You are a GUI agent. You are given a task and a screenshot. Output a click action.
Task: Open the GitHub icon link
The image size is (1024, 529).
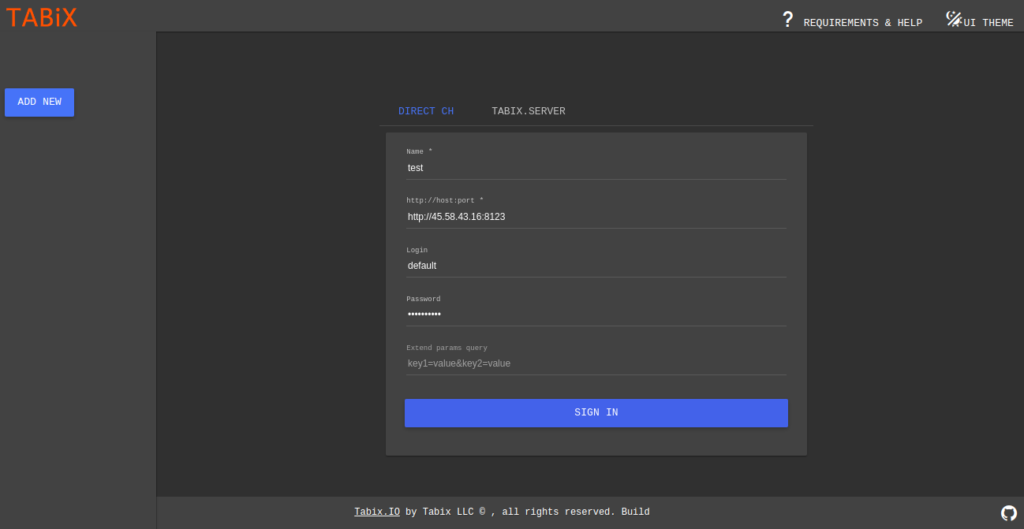1008,513
